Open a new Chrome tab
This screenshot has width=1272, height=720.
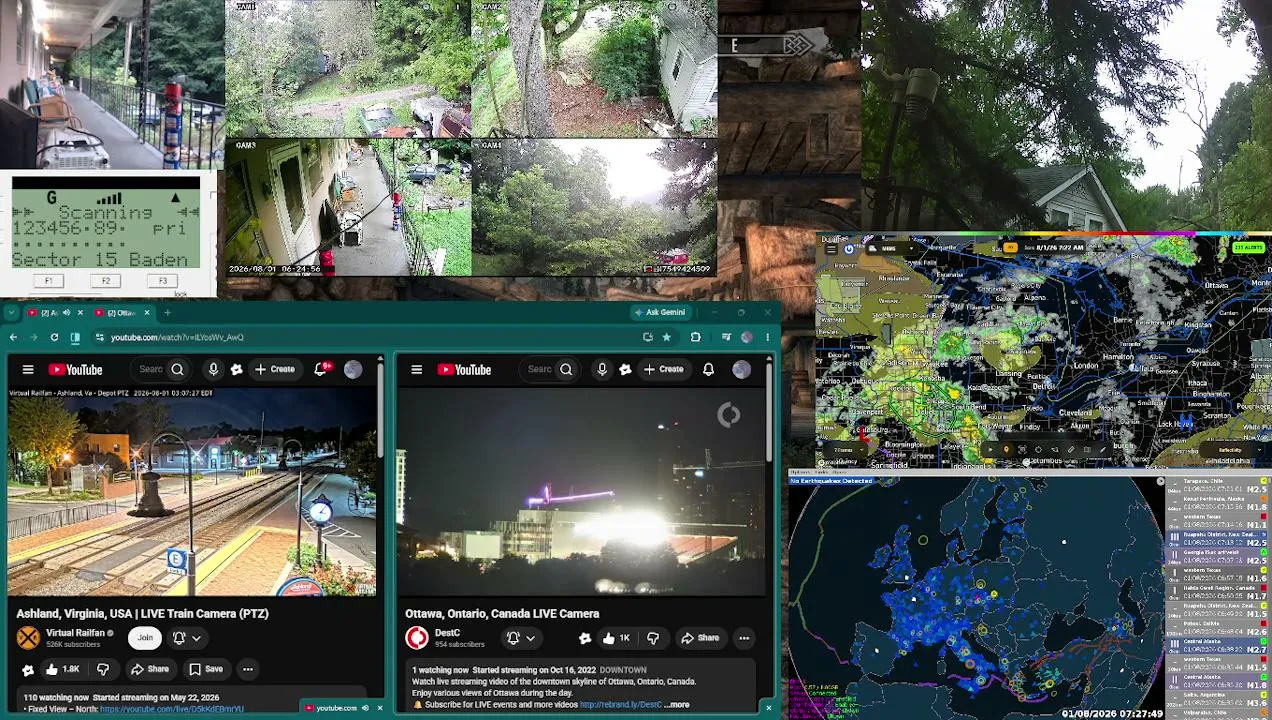[x=167, y=313]
